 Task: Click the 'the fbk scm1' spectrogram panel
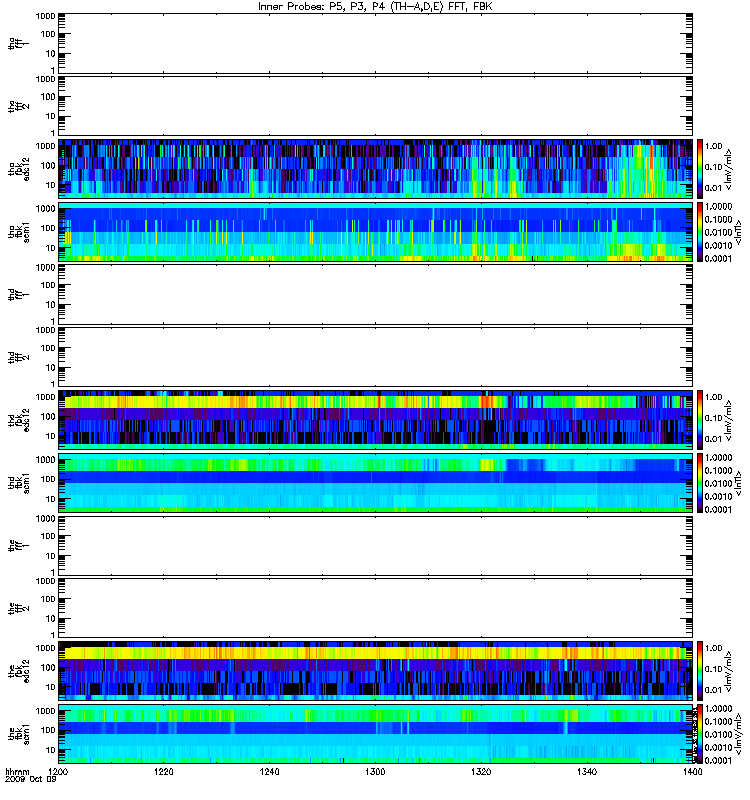375,734
